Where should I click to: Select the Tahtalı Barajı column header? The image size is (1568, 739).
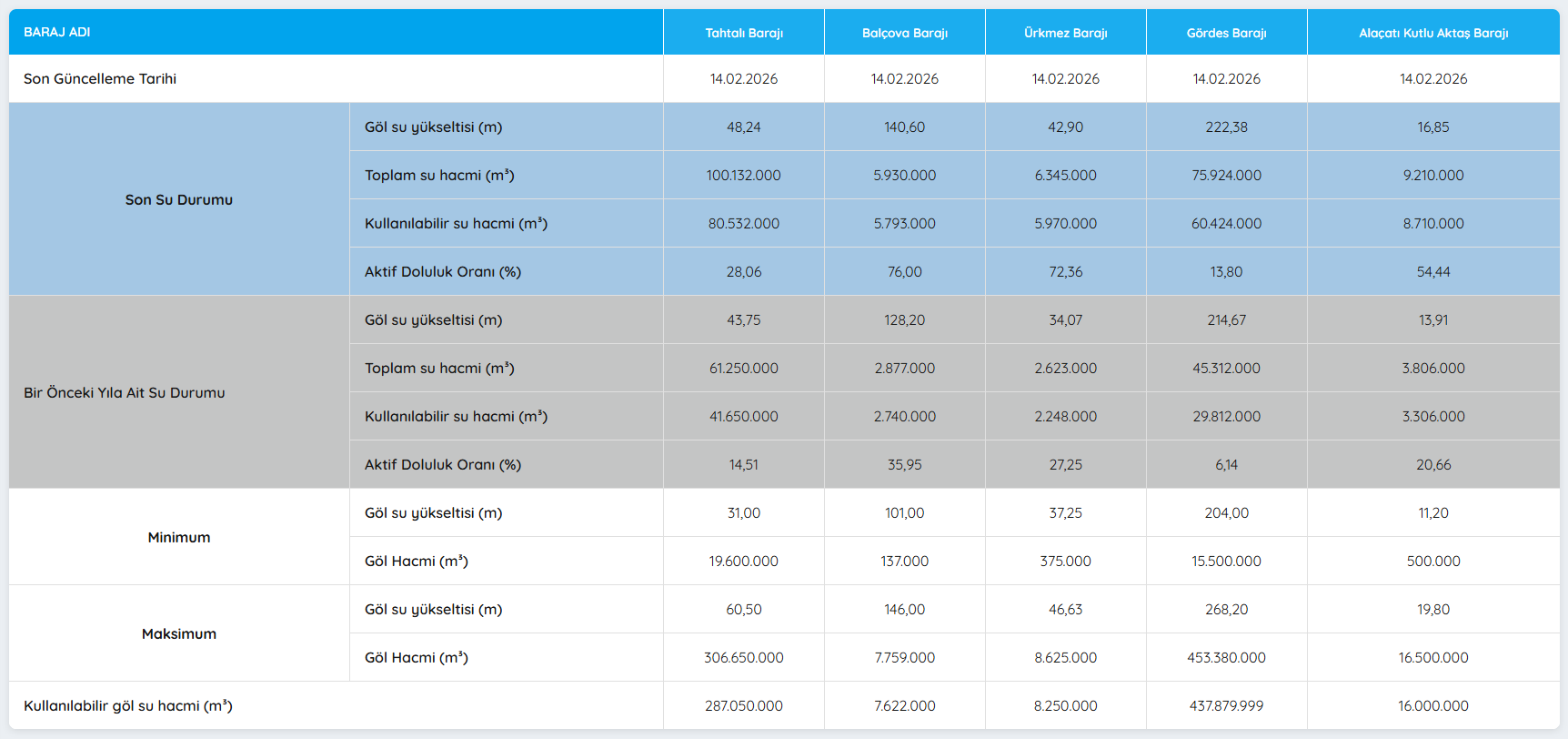(x=743, y=33)
